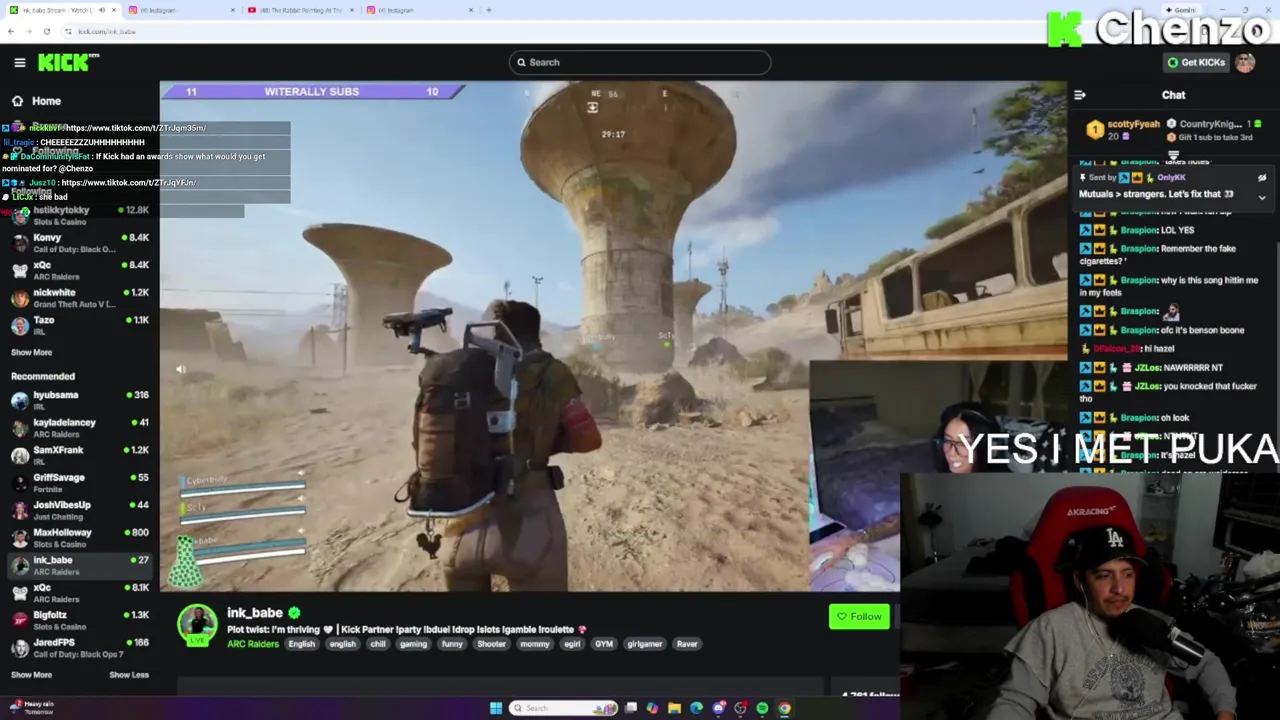This screenshot has width=1280, height=720.
Task: Open Google Chrome from taskbar
Action: point(784,708)
